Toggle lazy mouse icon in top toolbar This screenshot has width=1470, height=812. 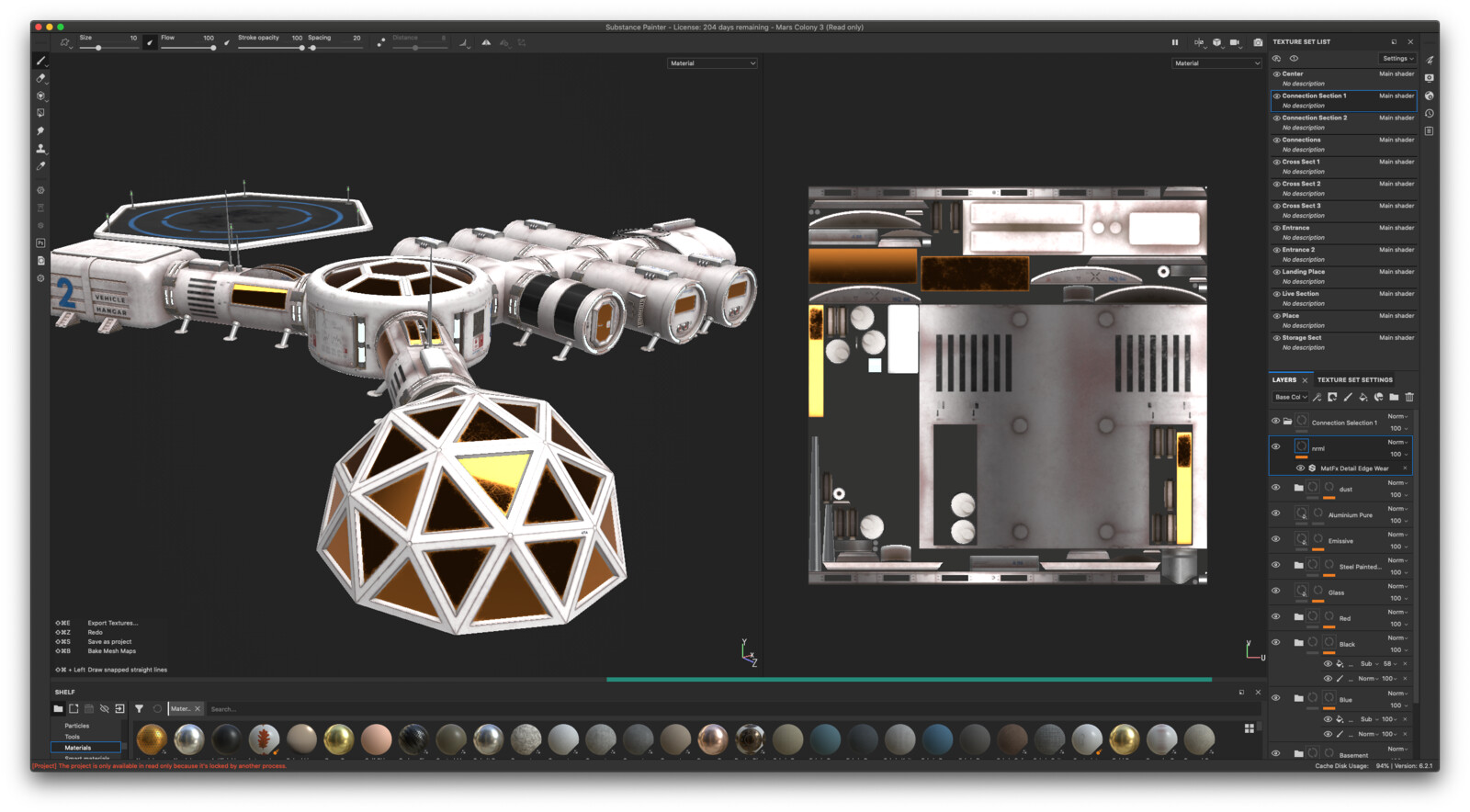(x=381, y=42)
